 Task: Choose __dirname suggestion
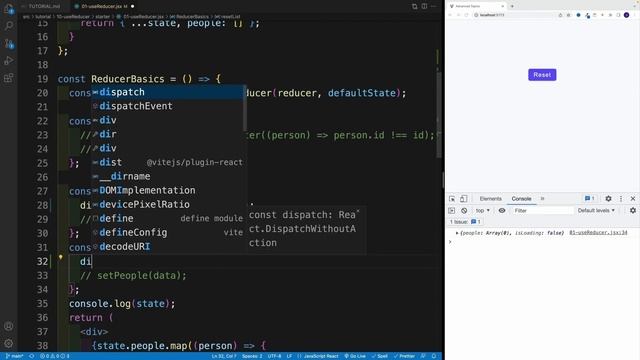(x=167, y=176)
